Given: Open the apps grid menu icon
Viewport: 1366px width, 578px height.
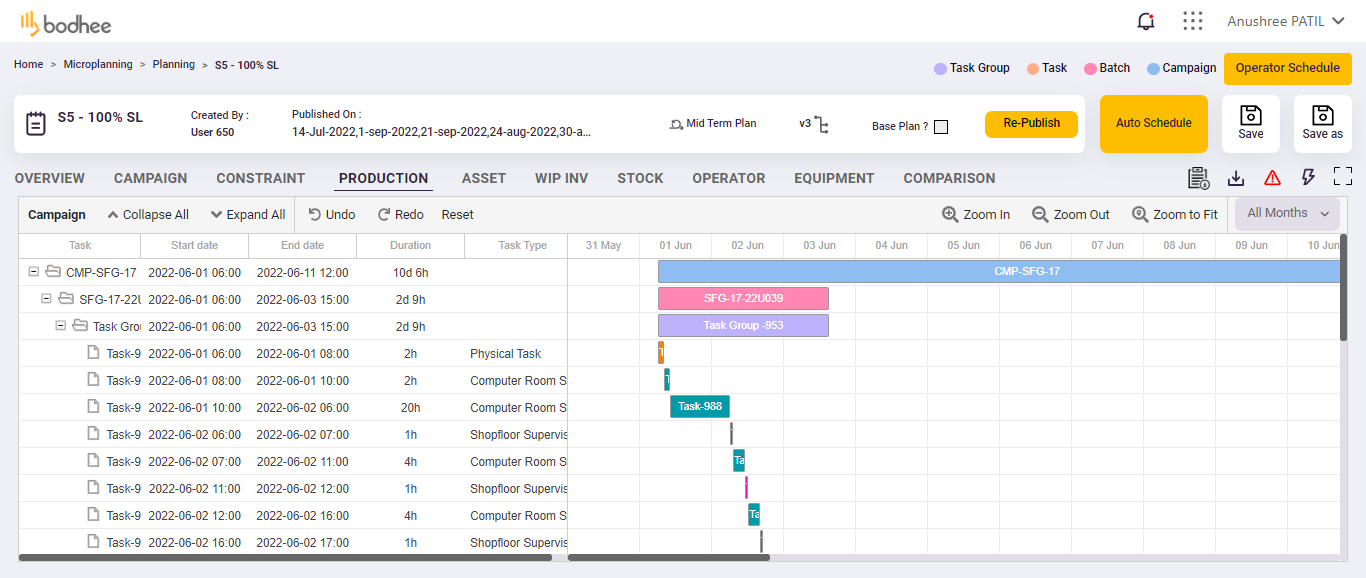Looking at the screenshot, I should coord(1192,20).
